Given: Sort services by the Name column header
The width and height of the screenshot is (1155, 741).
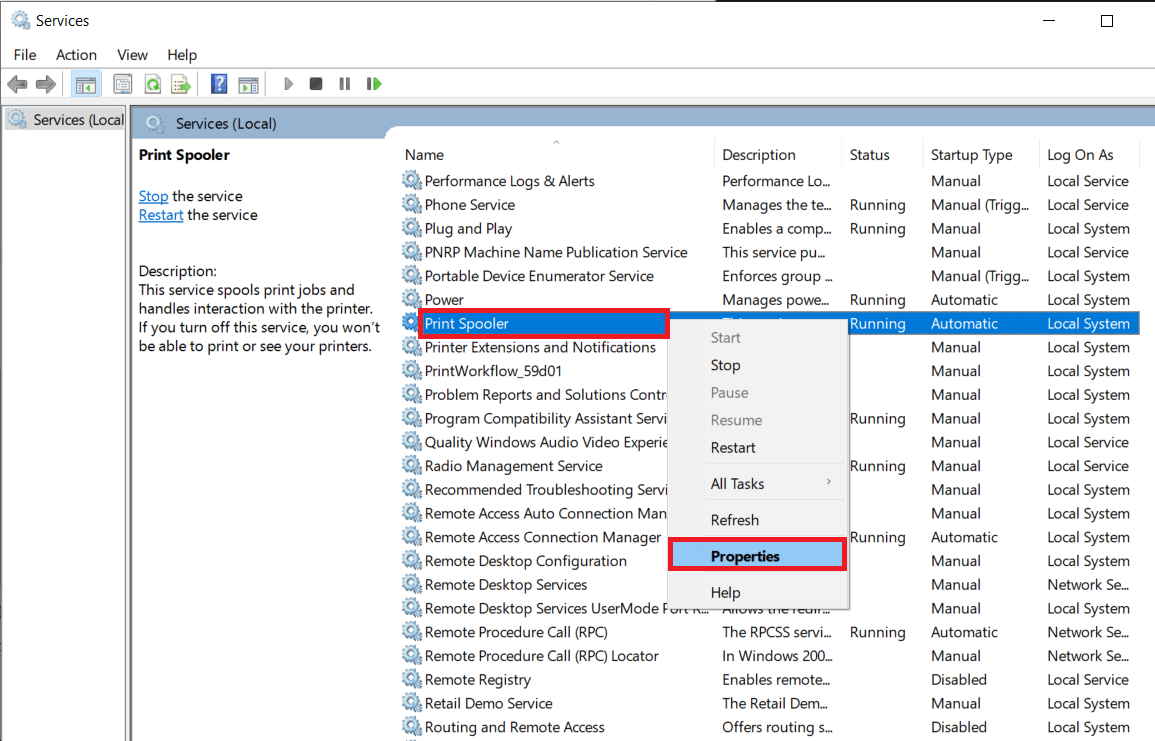Looking at the screenshot, I should (424, 155).
